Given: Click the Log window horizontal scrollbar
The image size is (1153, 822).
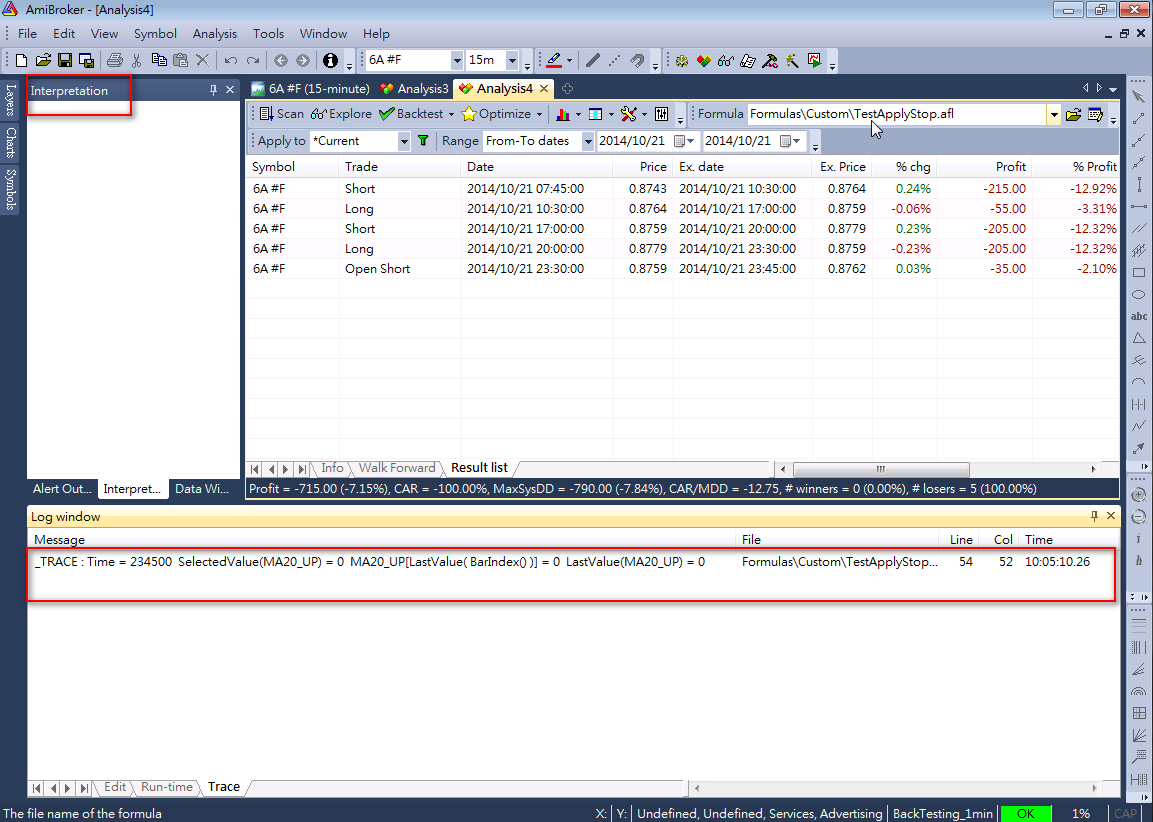Looking at the screenshot, I should pyautogui.click(x=895, y=787).
